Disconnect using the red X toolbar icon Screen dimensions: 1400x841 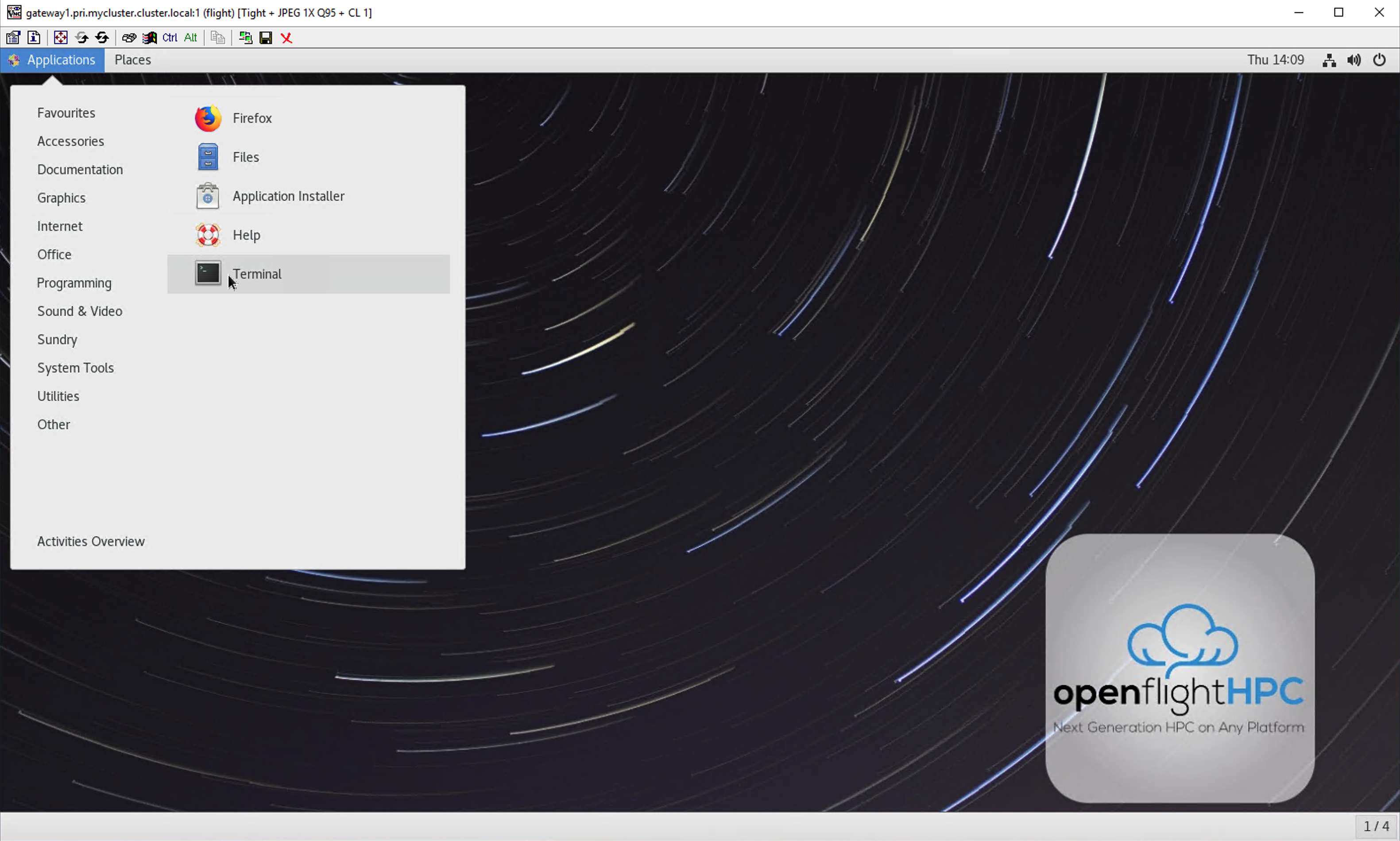286,37
